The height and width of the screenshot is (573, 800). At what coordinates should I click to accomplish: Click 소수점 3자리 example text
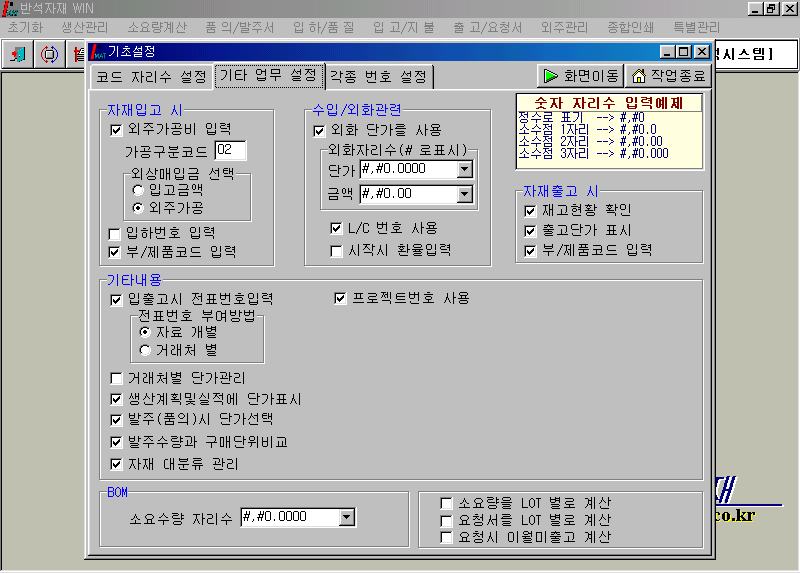point(593,154)
